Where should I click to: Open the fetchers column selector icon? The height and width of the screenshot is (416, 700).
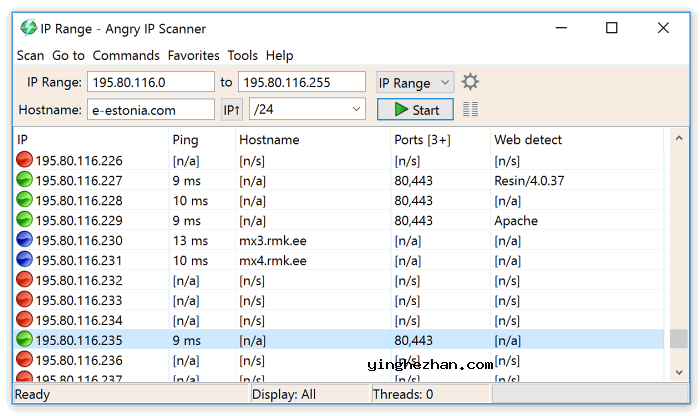tap(470, 109)
